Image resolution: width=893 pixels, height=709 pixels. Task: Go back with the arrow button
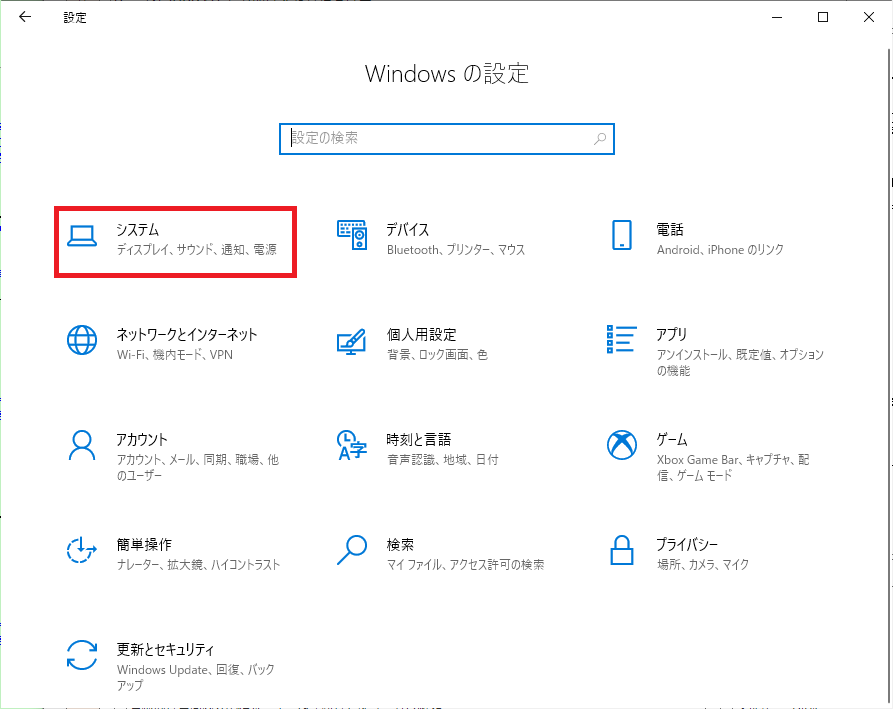point(25,17)
